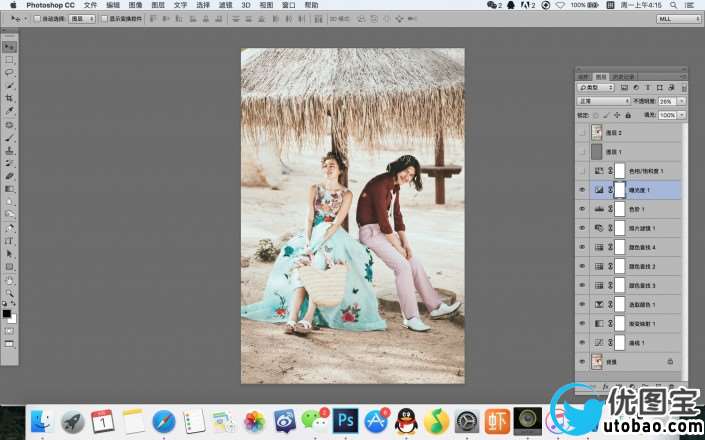
Task: Hide the 颜色查找 4 layer
Action: 582,247
